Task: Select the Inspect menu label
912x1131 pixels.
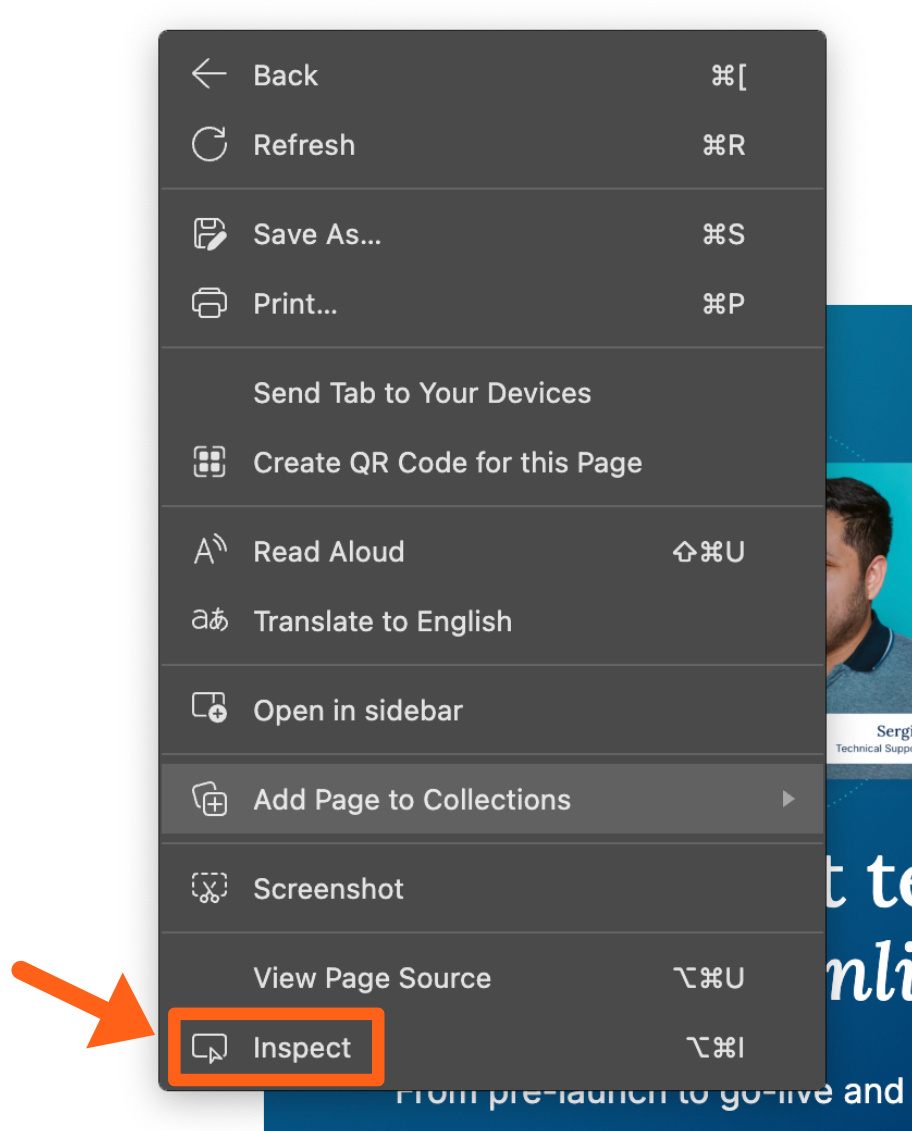Action: [x=302, y=1048]
